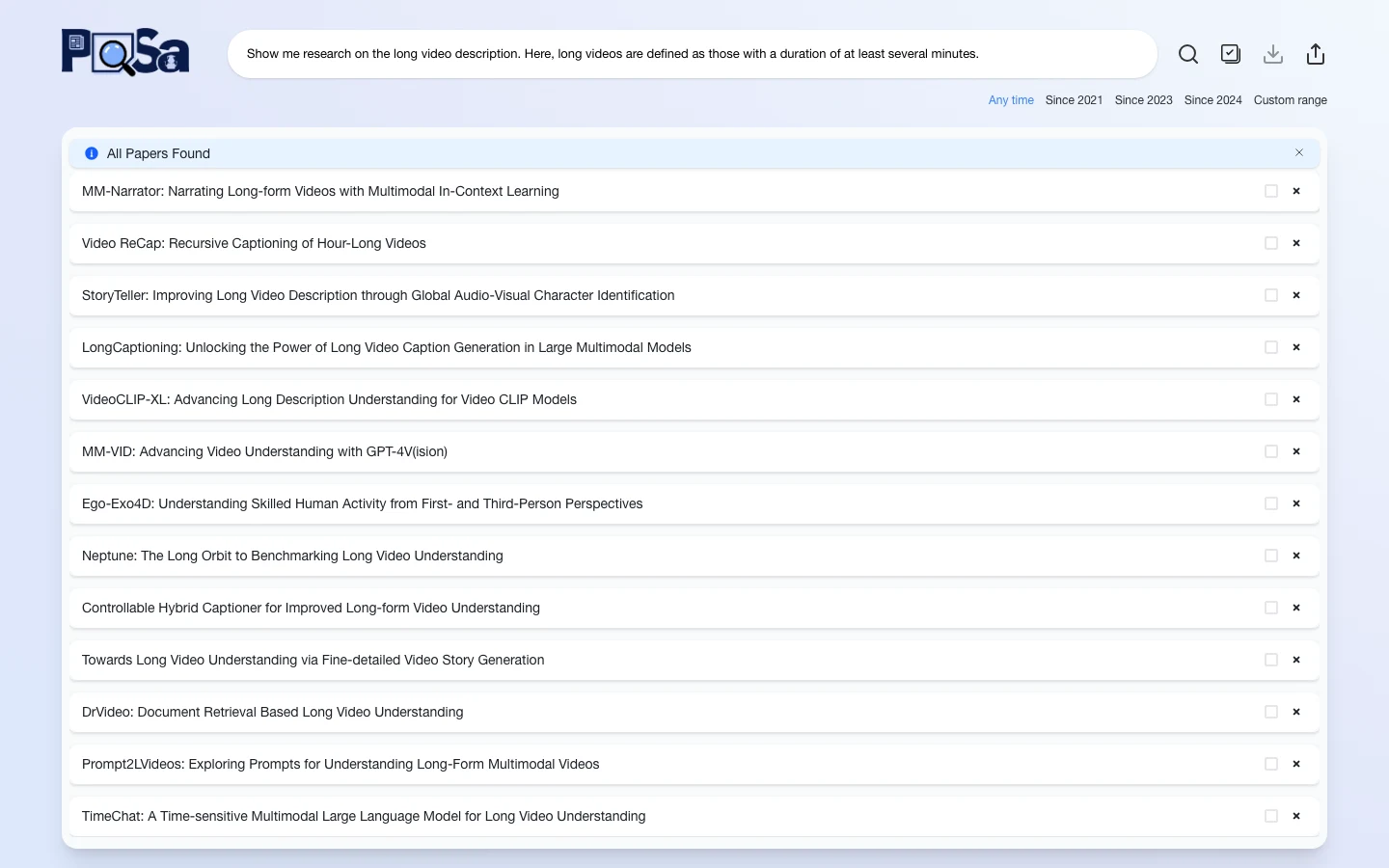
Task: Check the MM-VID paper checkbox
Action: [x=1271, y=451]
